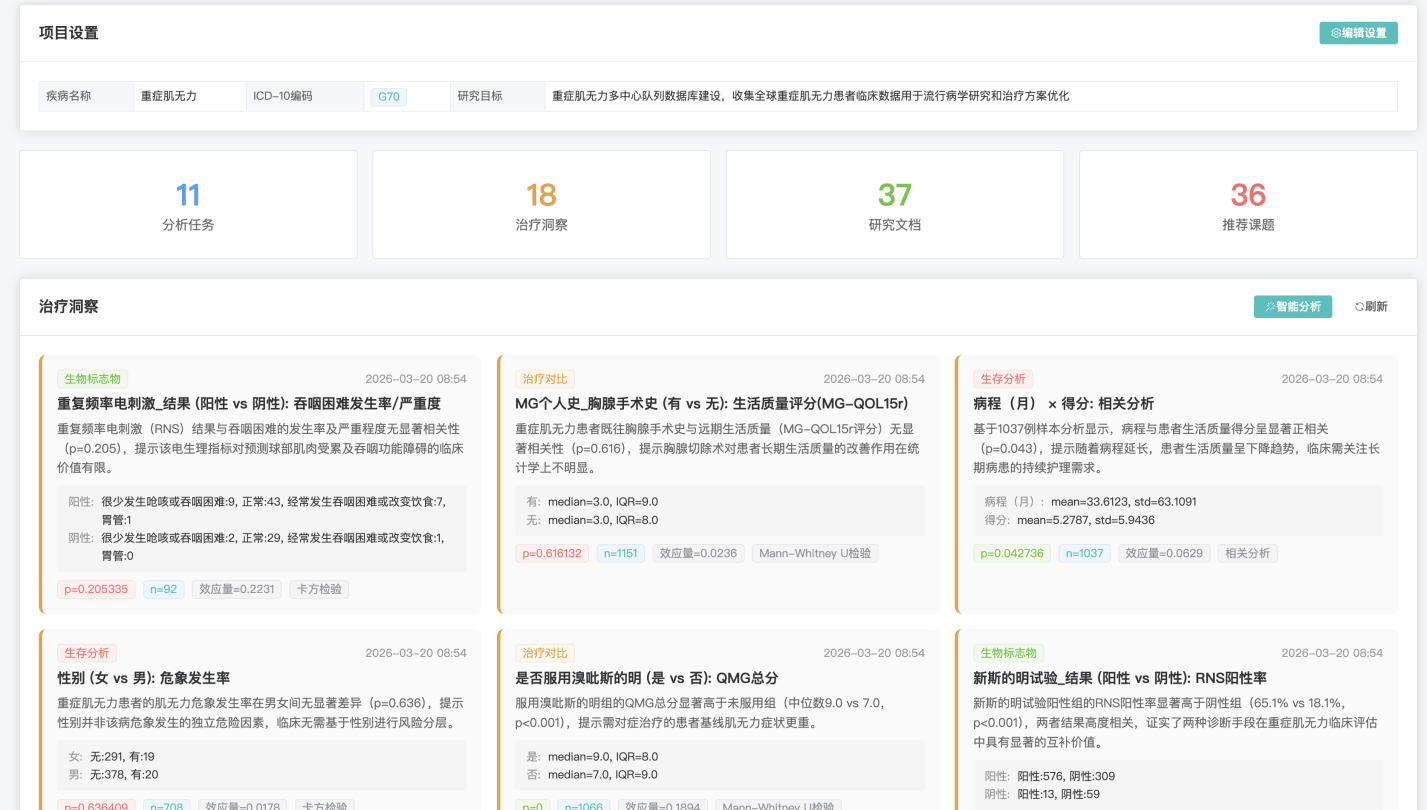This screenshot has width=1427, height=810.
Task: Select the 男: 无:378, 有:20 line
Action: tap(113, 775)
